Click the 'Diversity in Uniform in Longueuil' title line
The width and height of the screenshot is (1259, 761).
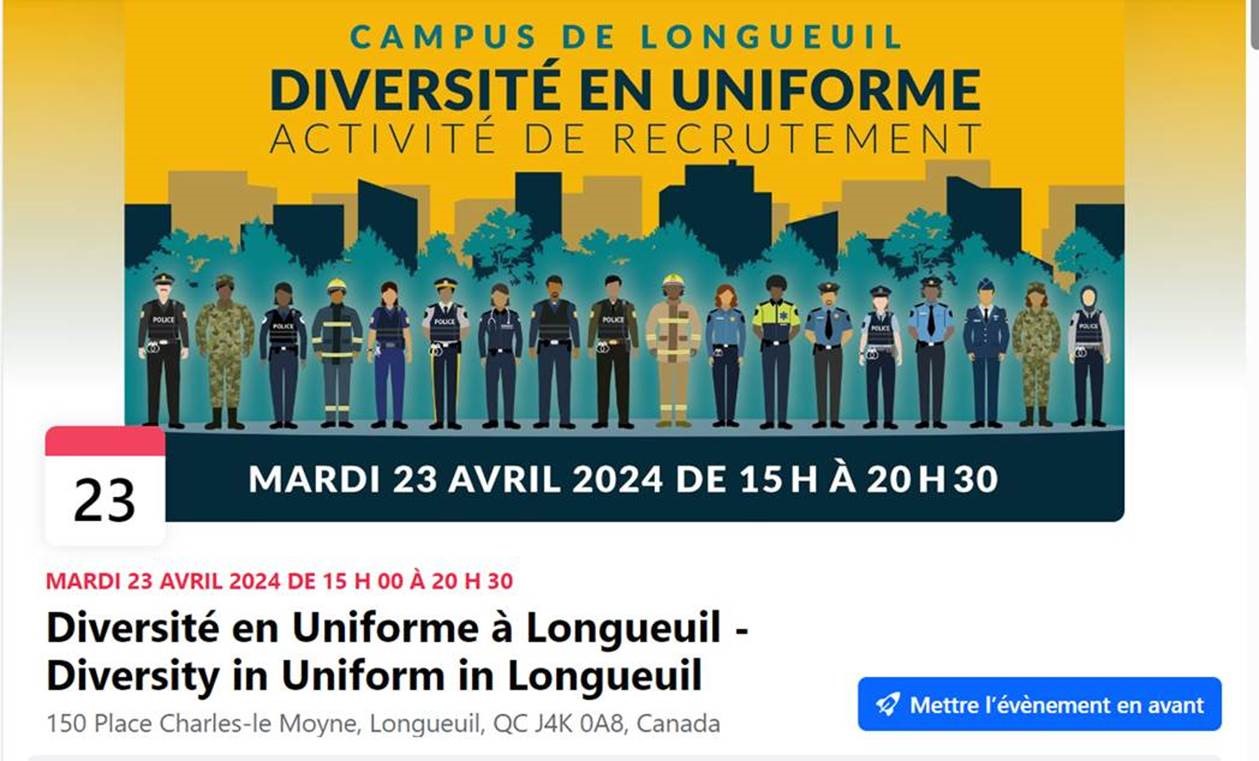374,677
